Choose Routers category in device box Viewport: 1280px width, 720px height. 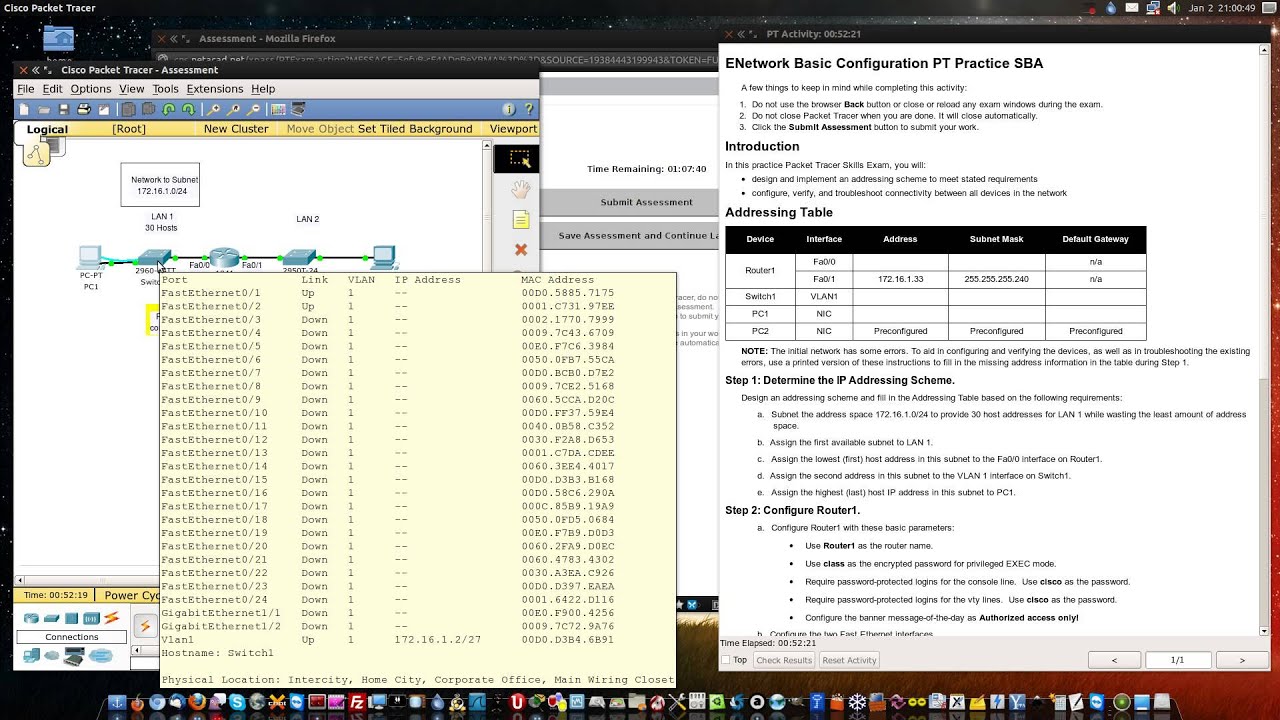coord(31,618)
